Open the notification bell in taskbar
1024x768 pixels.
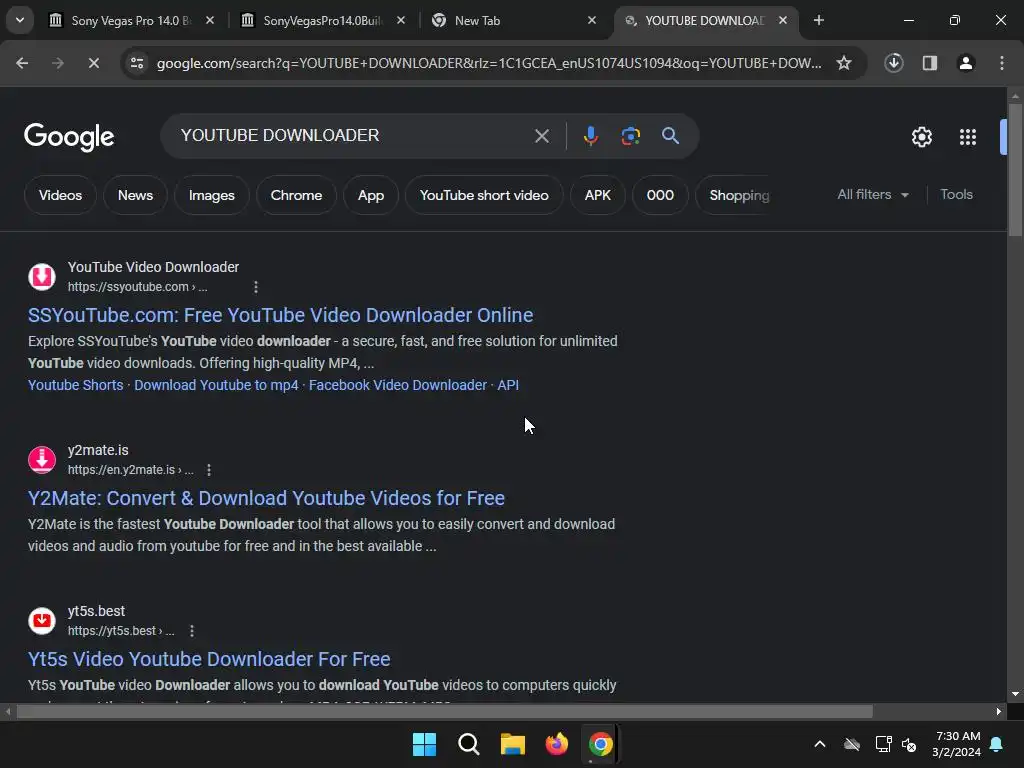click(x=997, y=744)
